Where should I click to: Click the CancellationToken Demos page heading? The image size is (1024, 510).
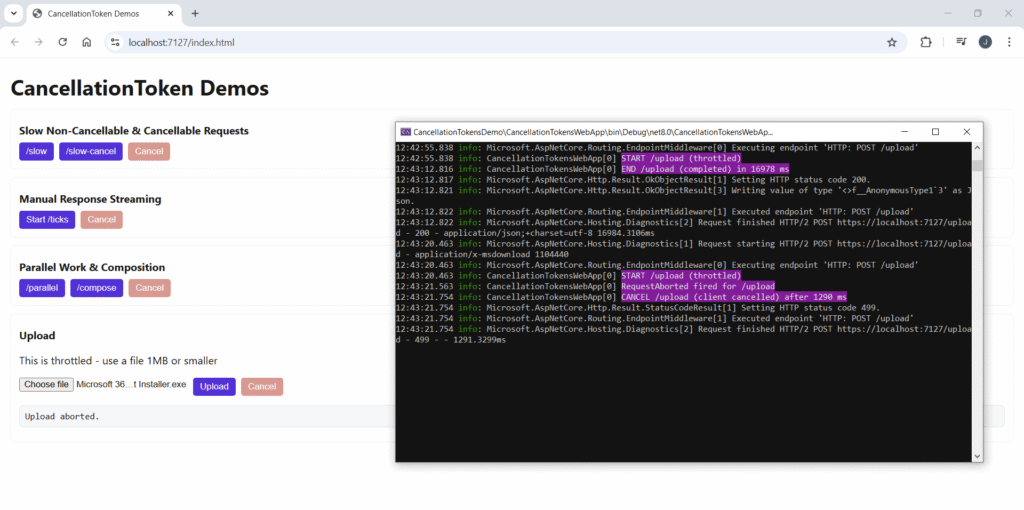coord(140,88)
